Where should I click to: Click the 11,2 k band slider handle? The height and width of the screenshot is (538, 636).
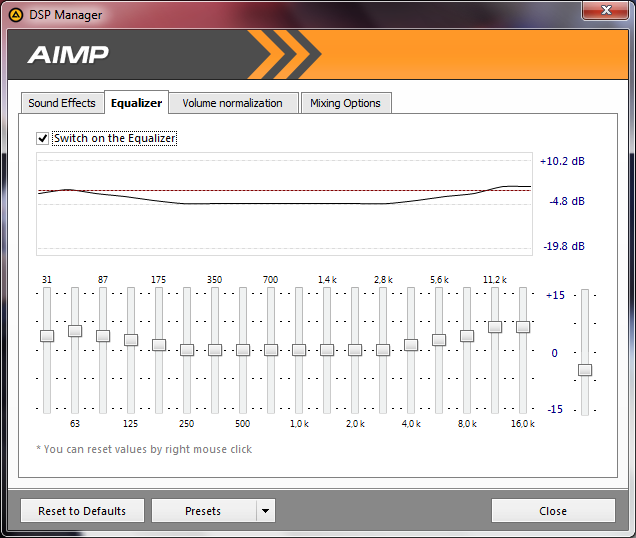[495, 327]
